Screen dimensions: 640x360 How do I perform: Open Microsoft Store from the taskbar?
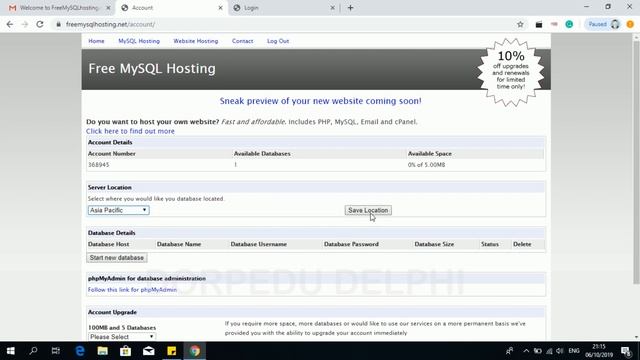point(125,351)
